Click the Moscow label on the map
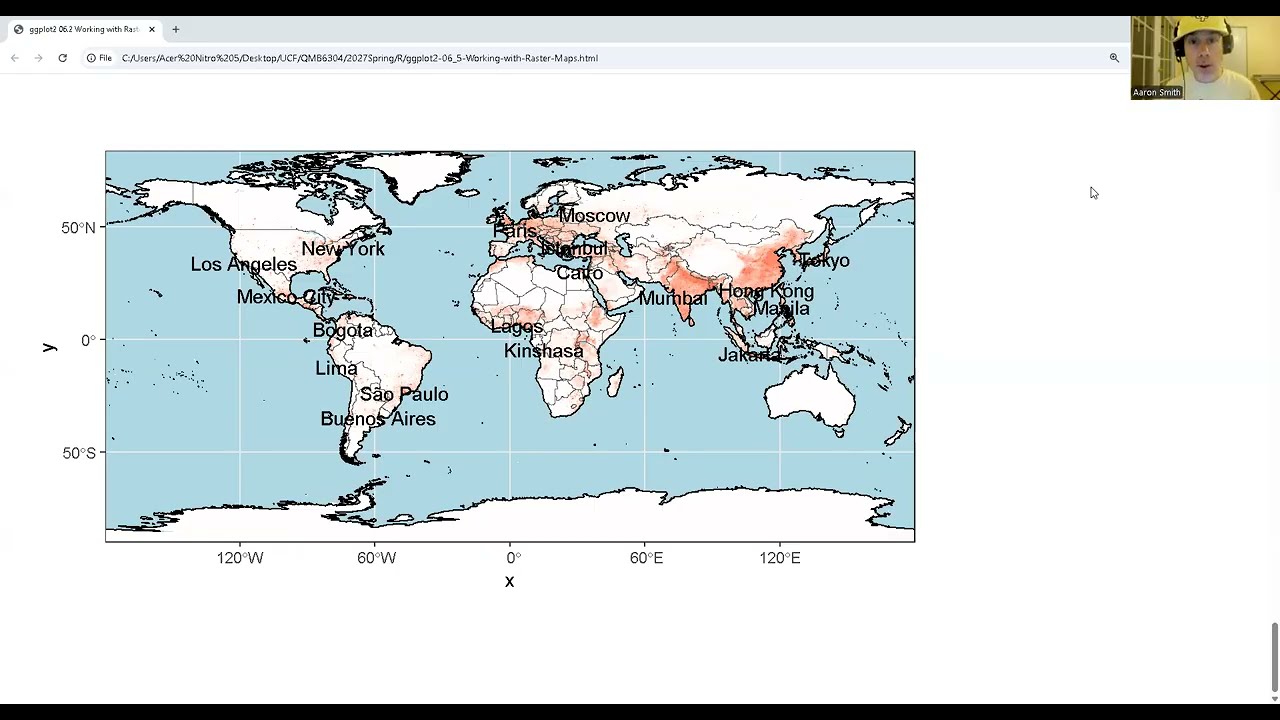The height and width of the screenshot is (720, 1280). click(x=594, y=216)
